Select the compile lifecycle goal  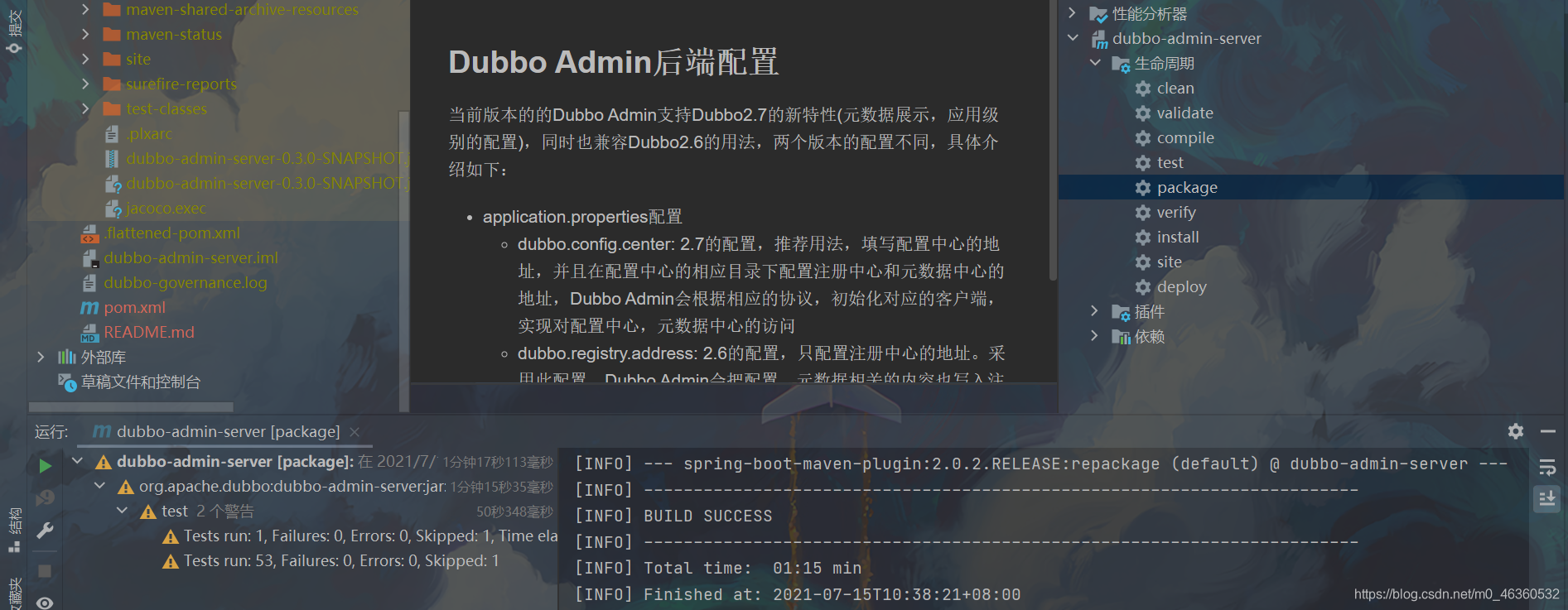(x=1185, y=138)
